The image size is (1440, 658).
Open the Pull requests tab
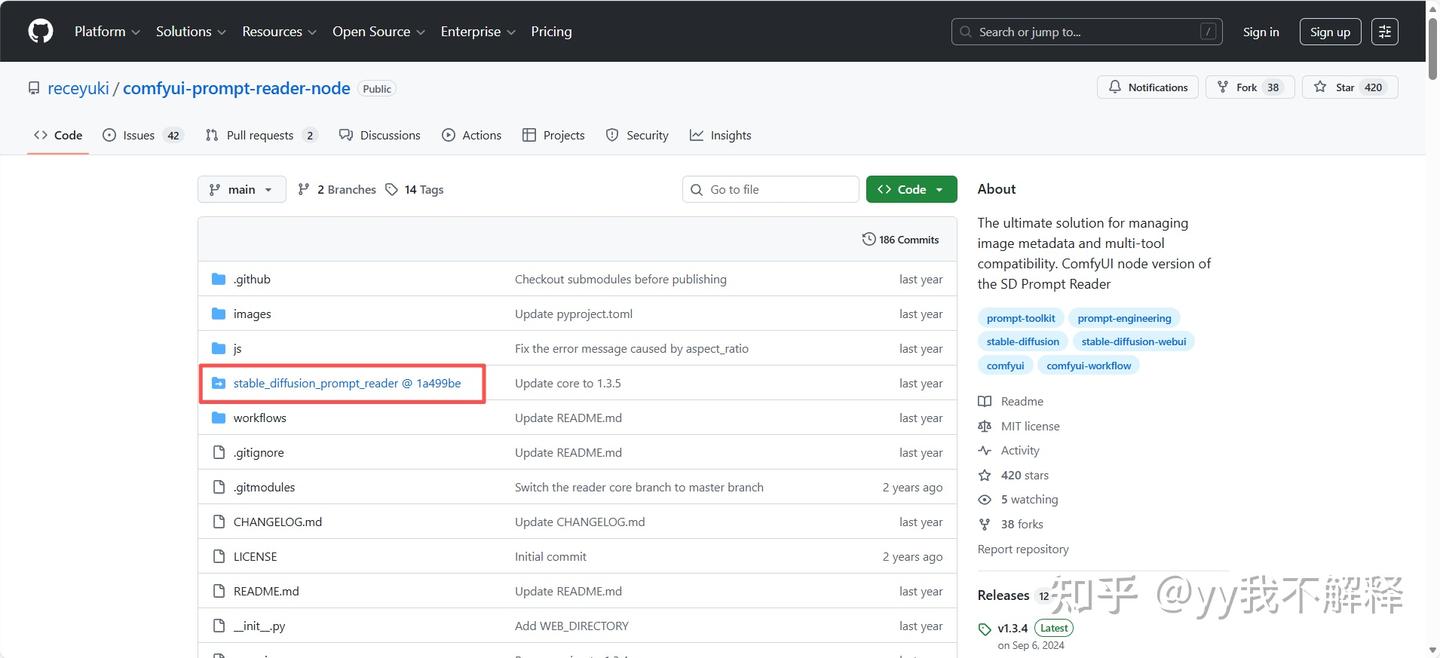pyautogui.click(x=260, y=135)
